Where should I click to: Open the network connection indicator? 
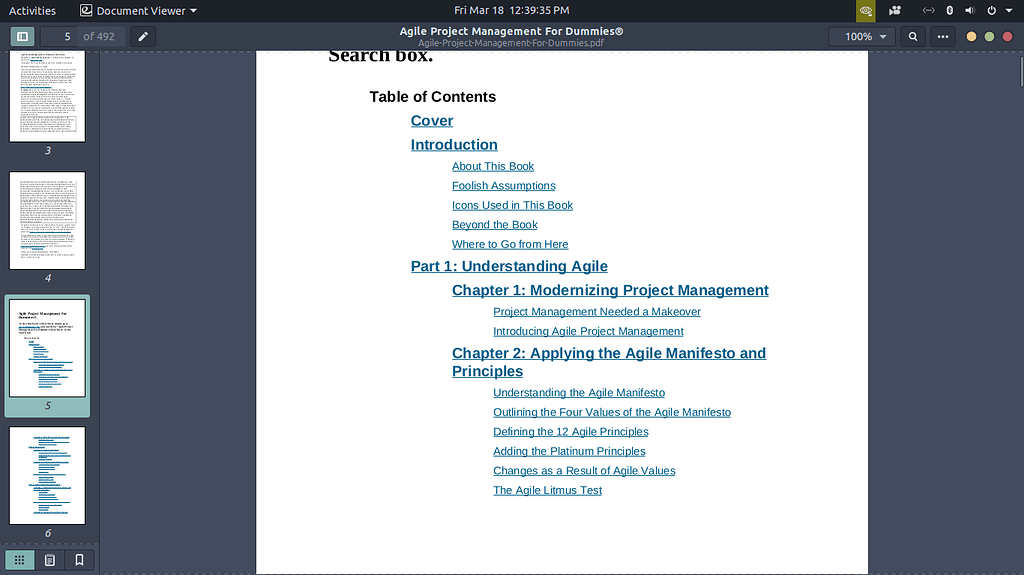point(928,10)
